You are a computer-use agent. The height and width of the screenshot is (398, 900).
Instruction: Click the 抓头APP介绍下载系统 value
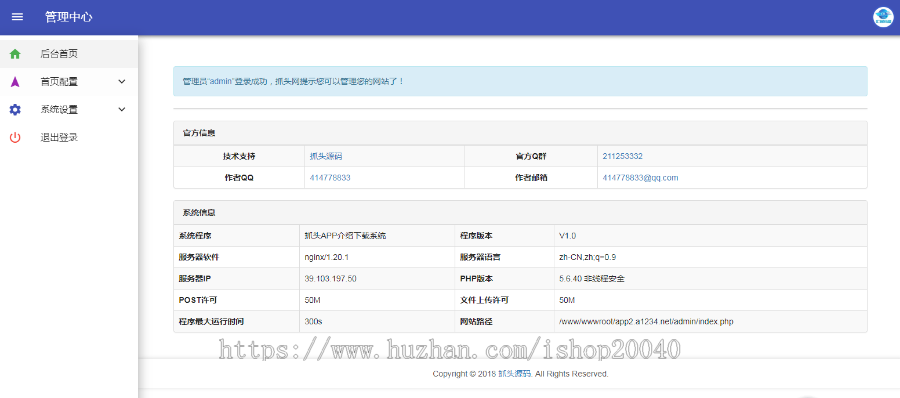[346, 236]
